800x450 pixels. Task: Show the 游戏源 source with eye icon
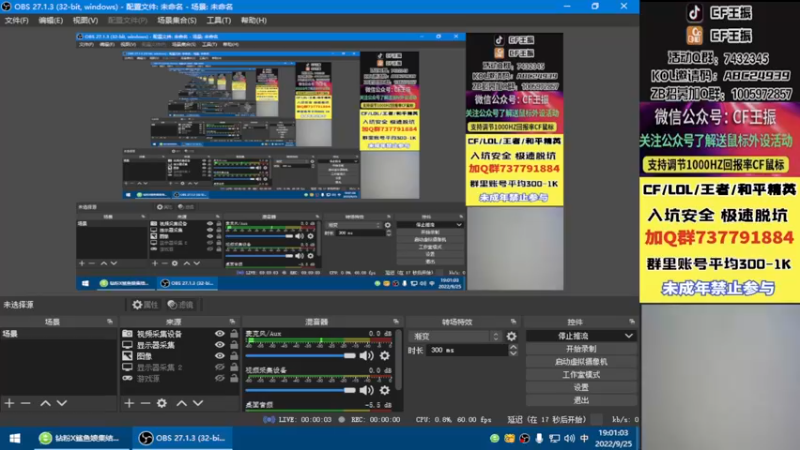pyautogui.click(x=219, y=379)
